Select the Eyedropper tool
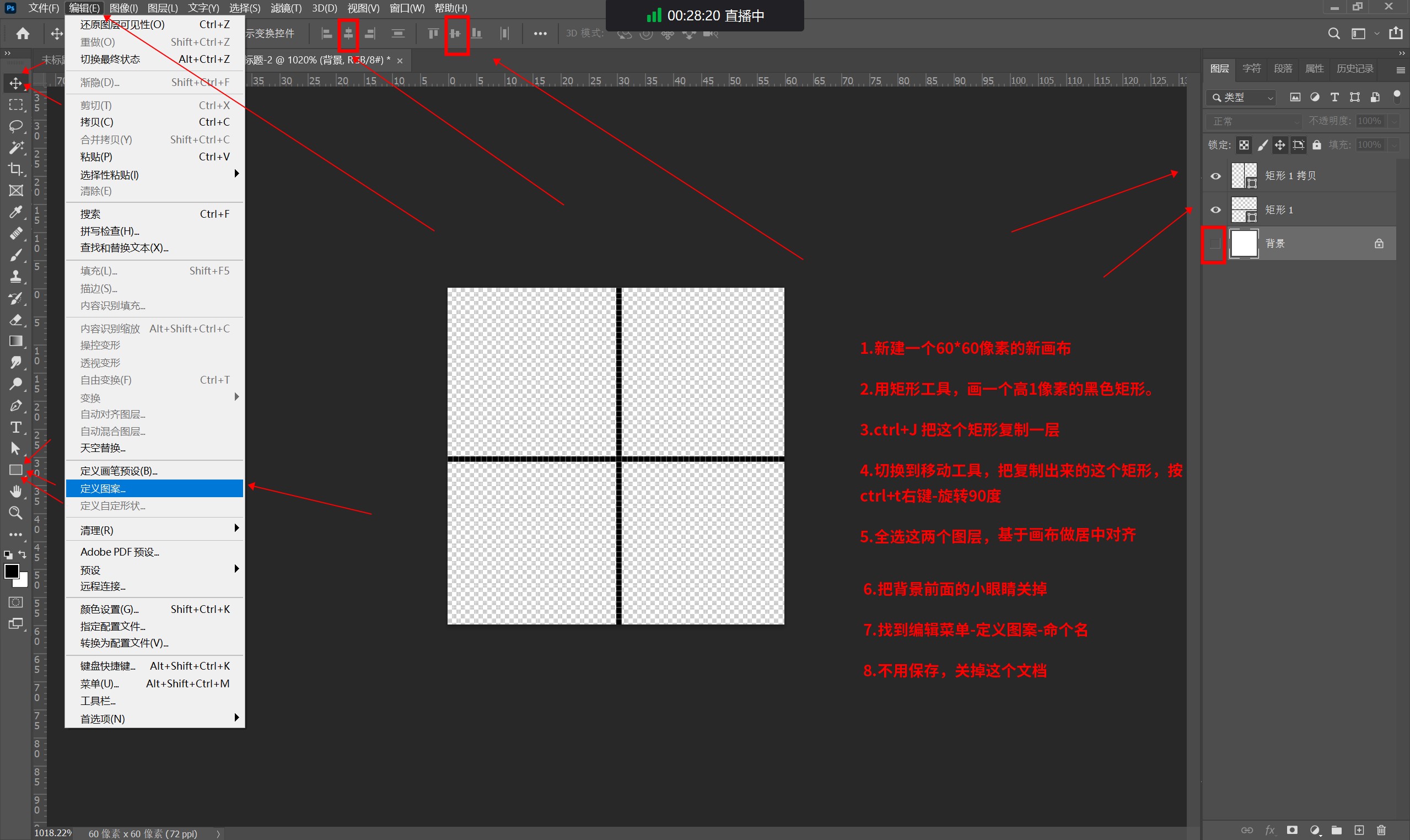The width and height of the screenshot is (1410, 840). 16,212
